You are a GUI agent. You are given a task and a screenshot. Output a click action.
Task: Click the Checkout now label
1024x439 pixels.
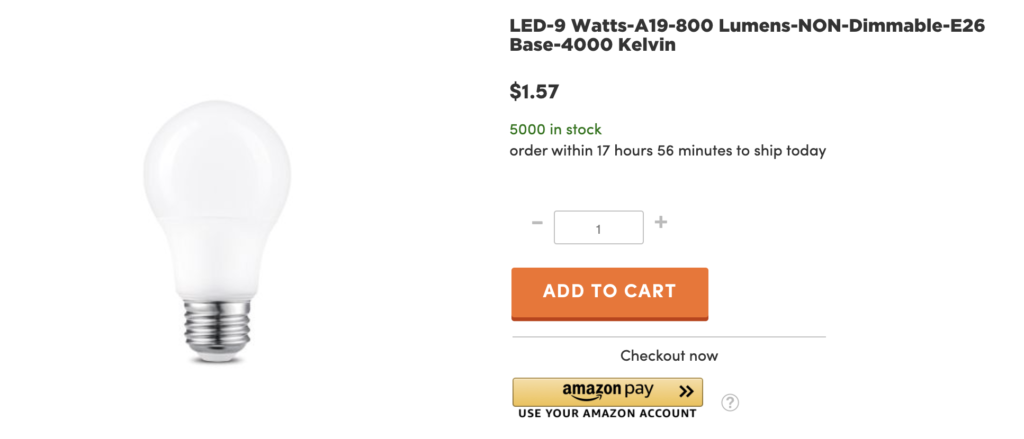669,356
